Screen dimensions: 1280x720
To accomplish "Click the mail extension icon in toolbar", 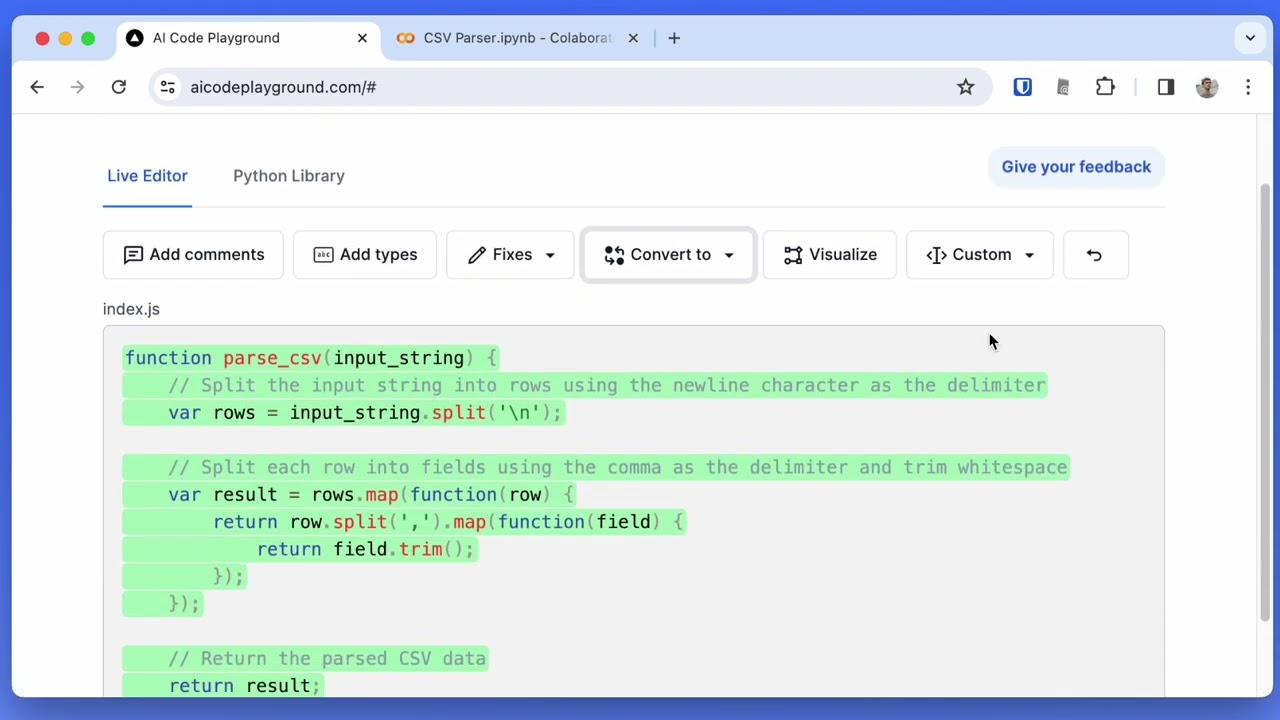I will [1063, 87].
